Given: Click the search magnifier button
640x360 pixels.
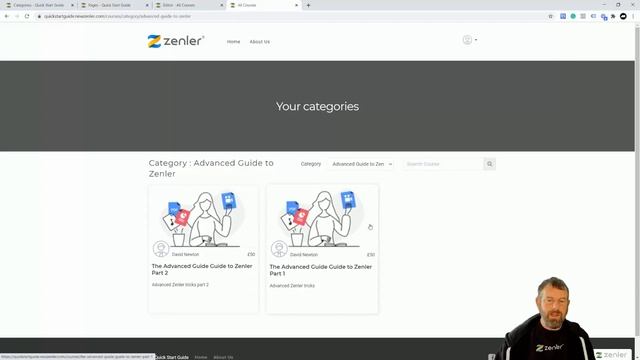Looking at the screenshot, I should pyautogui.click(x=489, y=164).
